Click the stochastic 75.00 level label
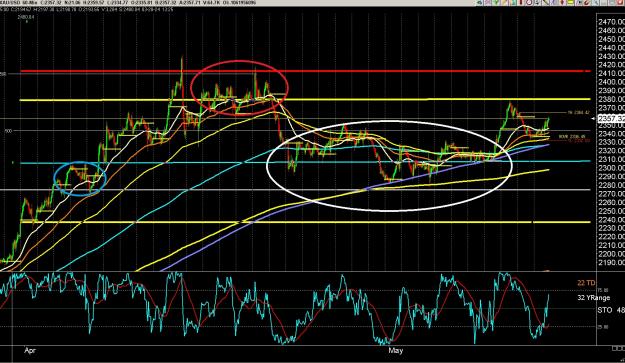This screenshot has width=625, height=363. 603,290
